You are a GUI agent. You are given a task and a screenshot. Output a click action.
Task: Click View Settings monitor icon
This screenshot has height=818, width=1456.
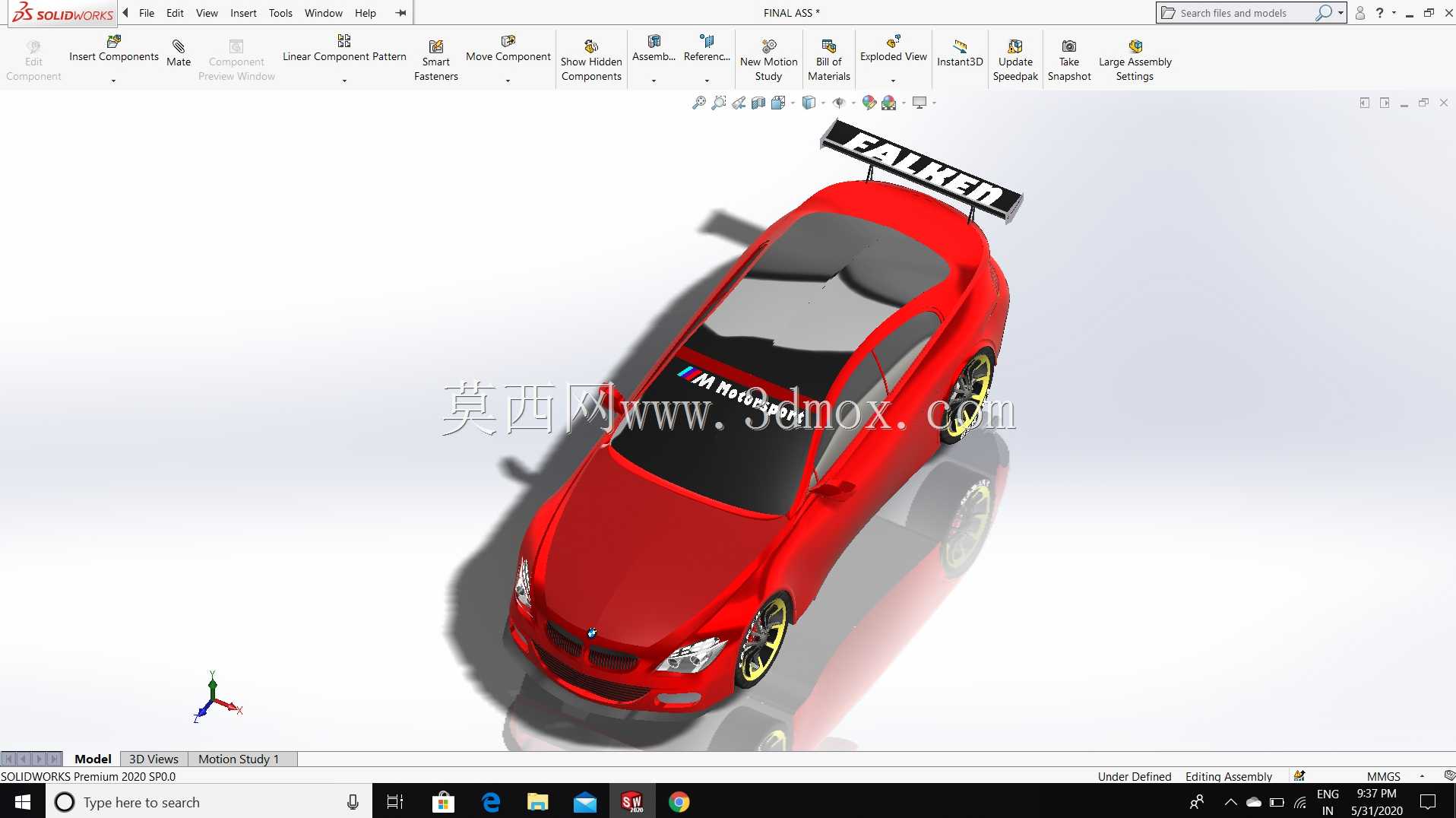pyautogui.click(x=919, y=103)
